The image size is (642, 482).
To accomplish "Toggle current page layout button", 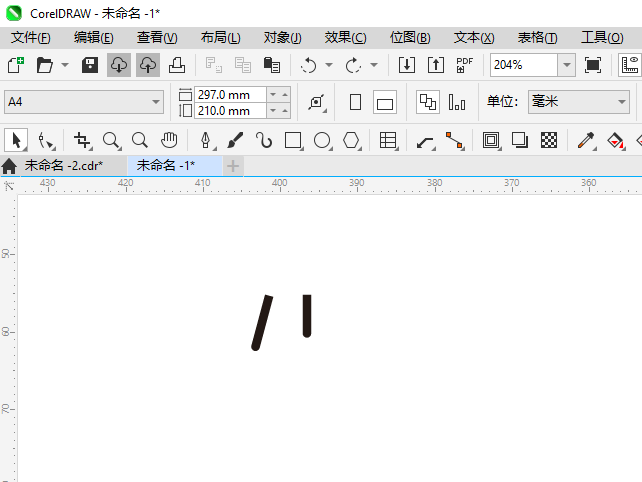I will pyautogui.click(x=457, y=102).
